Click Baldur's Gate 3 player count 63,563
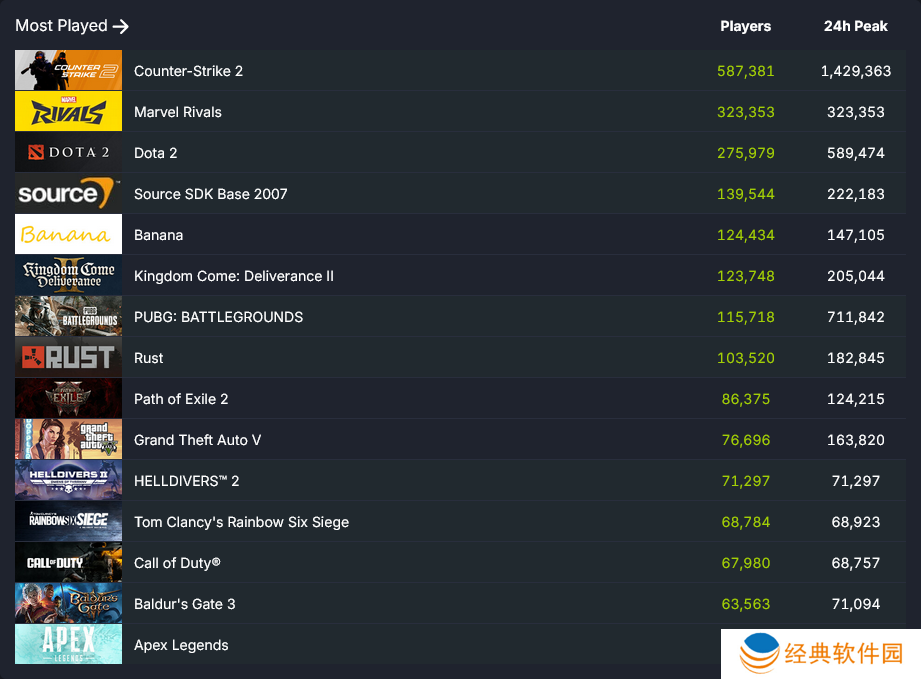This screenshot has height=679, width=921. click(x=745, y=604)
